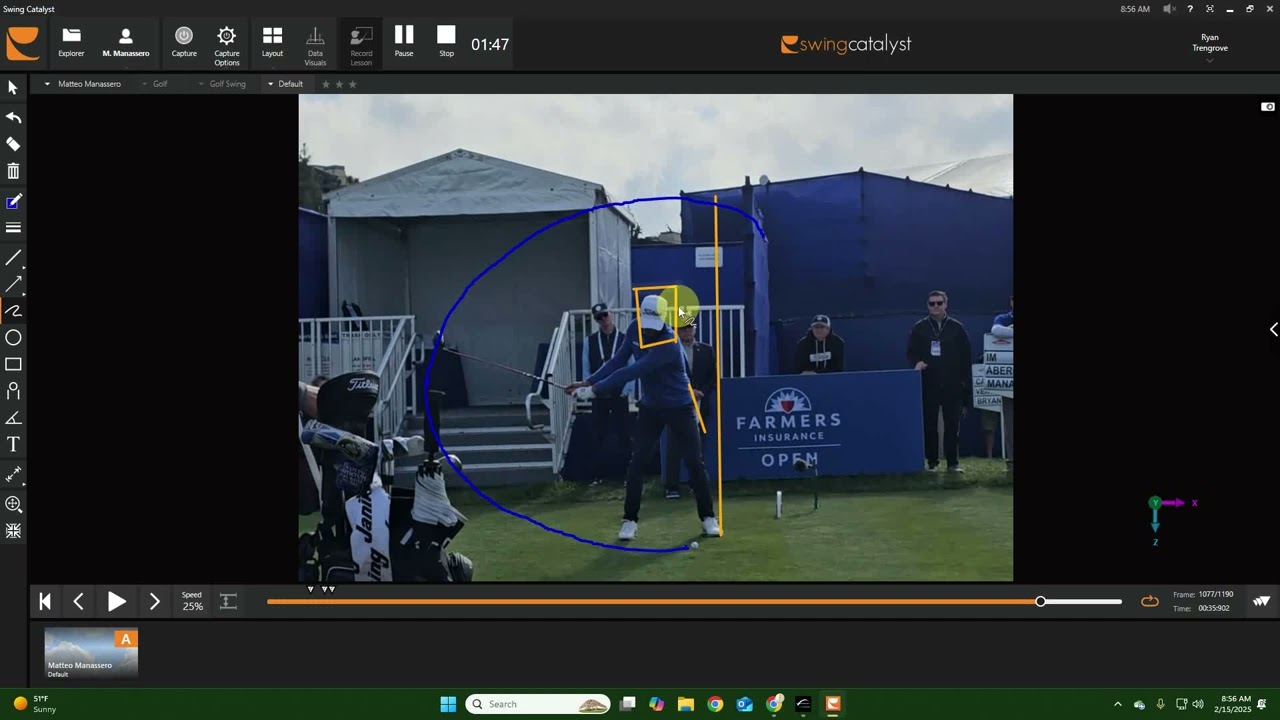Undo the last drawing action
The height and width of the screenshot is (720, 1280).
(x=13, y=117)
